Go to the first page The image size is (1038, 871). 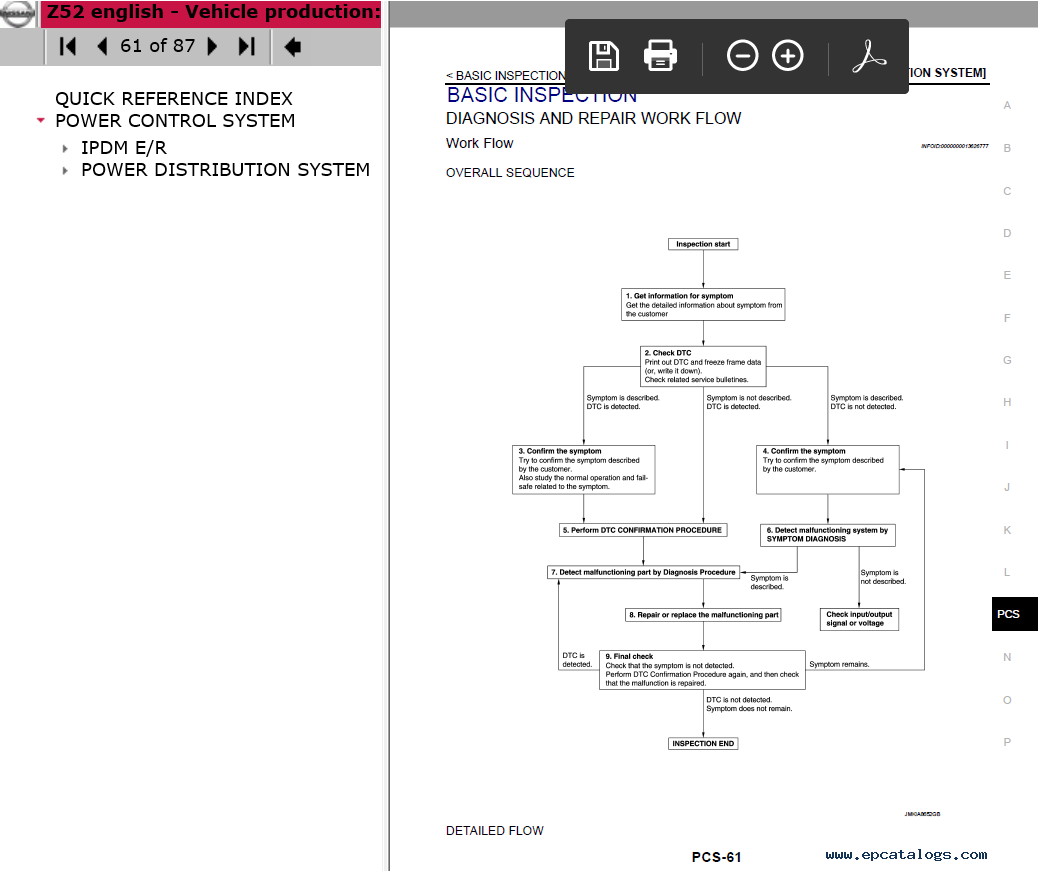coord(68,46)
